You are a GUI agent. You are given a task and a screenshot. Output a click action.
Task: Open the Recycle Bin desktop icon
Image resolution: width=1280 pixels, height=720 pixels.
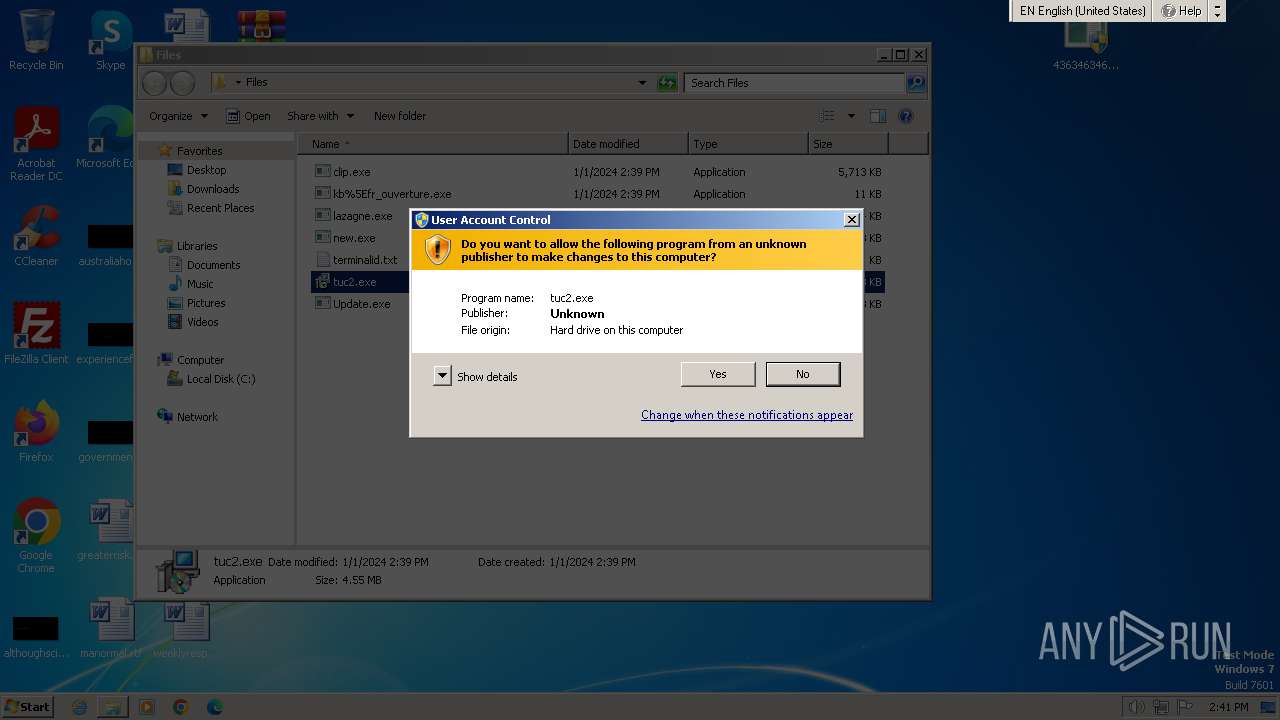point(36,40)
